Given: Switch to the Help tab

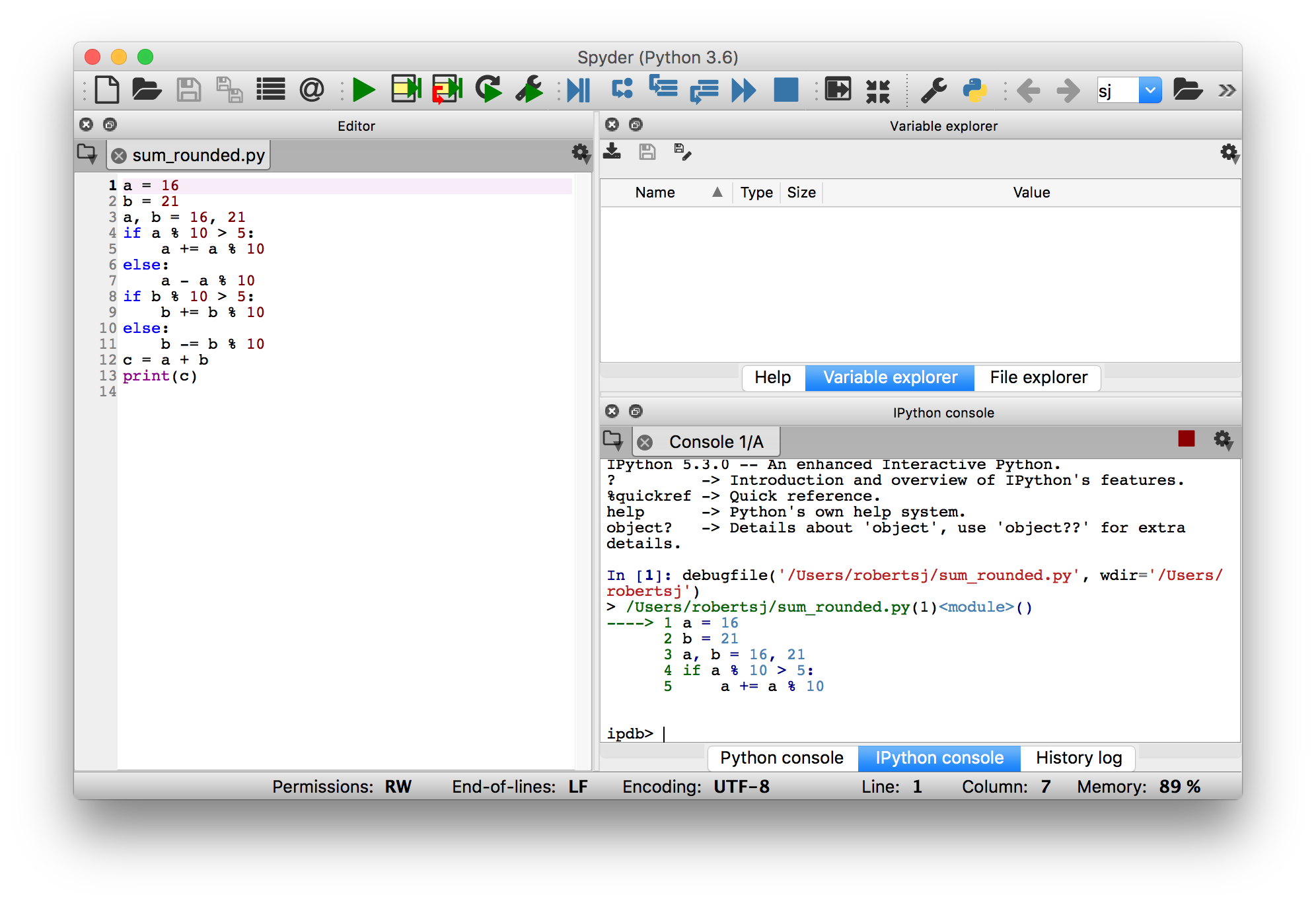Looking at the screenshot, I should [769, 378].
